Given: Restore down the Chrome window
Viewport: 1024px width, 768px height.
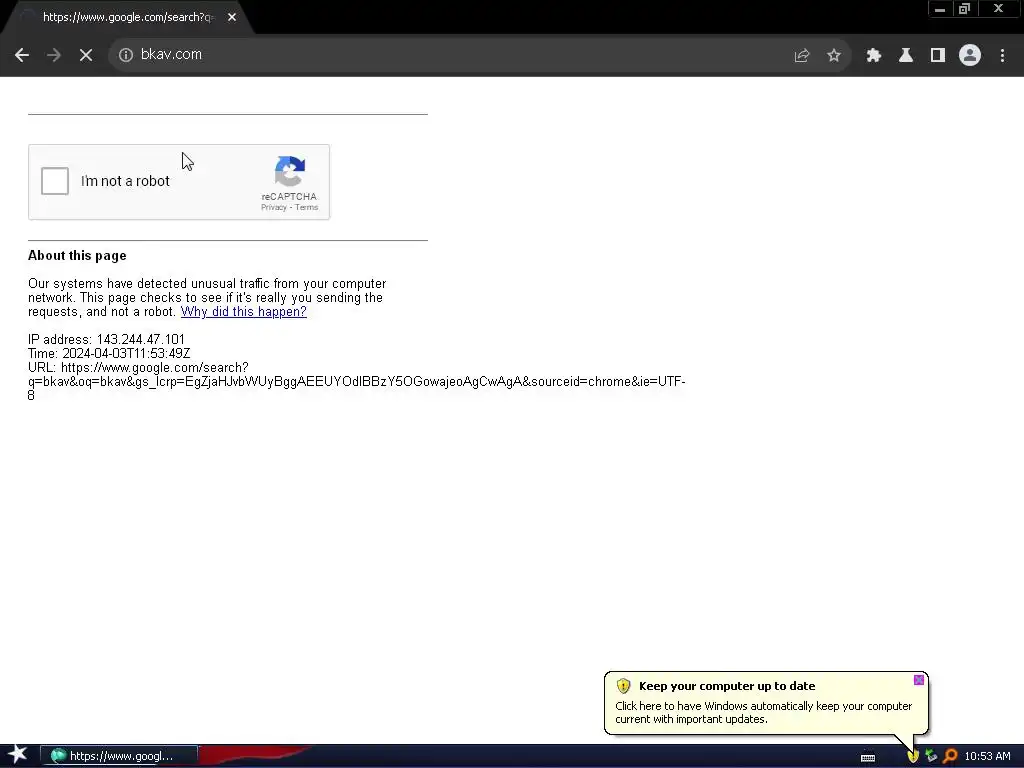Looking at the screenshot, I should pyautogui.click(x=965, y=9).
